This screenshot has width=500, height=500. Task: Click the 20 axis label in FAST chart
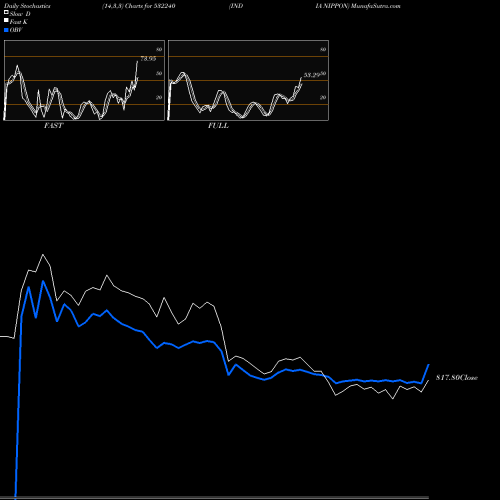click(x=159, y=97)
